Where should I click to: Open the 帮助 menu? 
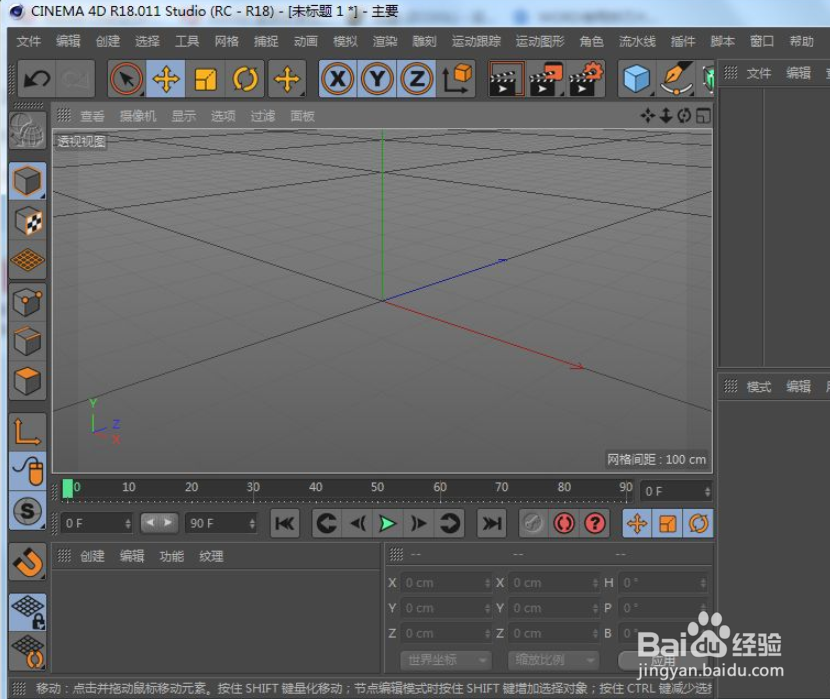click(801, 41)
